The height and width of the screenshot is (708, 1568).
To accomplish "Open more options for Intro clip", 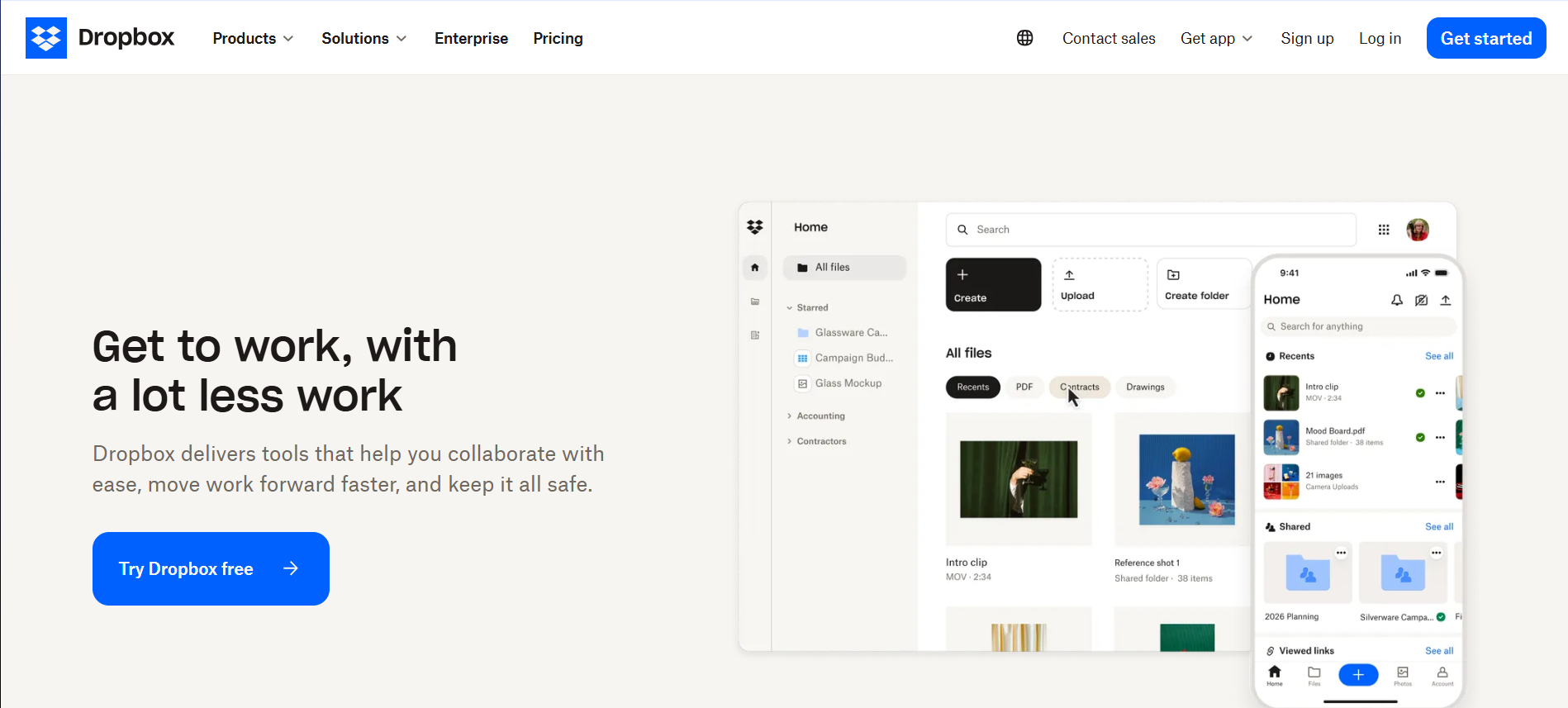I will pyautogui.click(x=1440, y=393).
